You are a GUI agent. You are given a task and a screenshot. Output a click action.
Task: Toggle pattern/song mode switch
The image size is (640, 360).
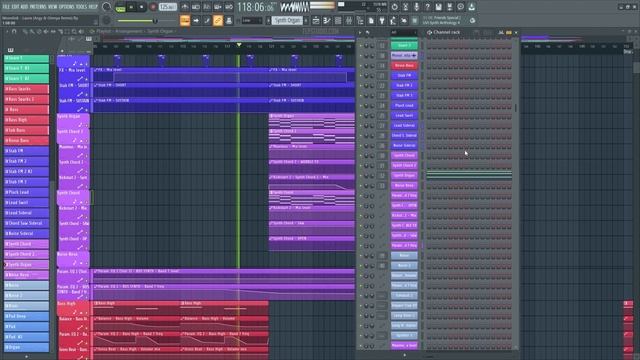(x=120, y=7)
